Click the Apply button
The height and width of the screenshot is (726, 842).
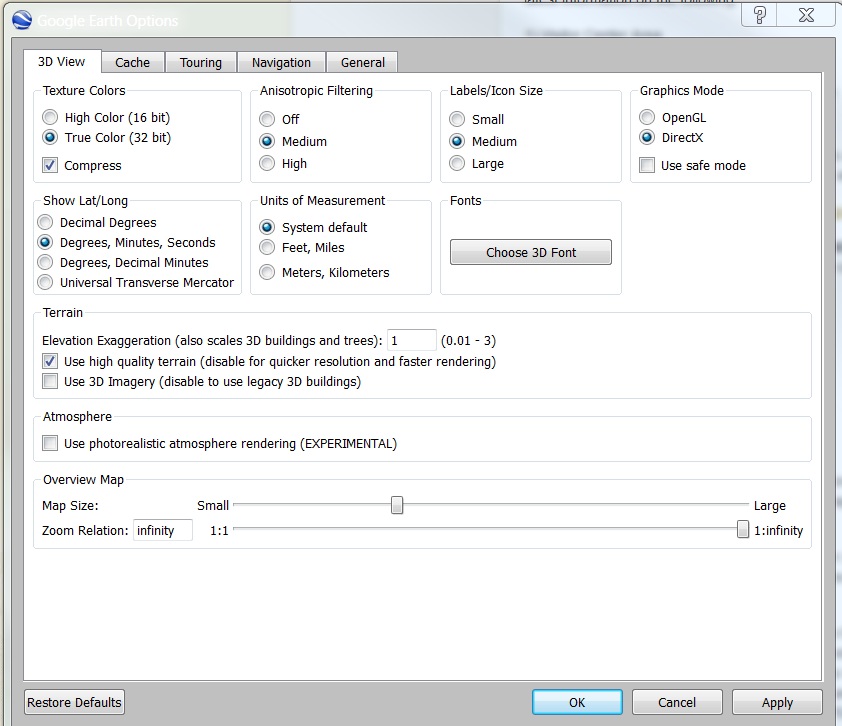(777, 702)
